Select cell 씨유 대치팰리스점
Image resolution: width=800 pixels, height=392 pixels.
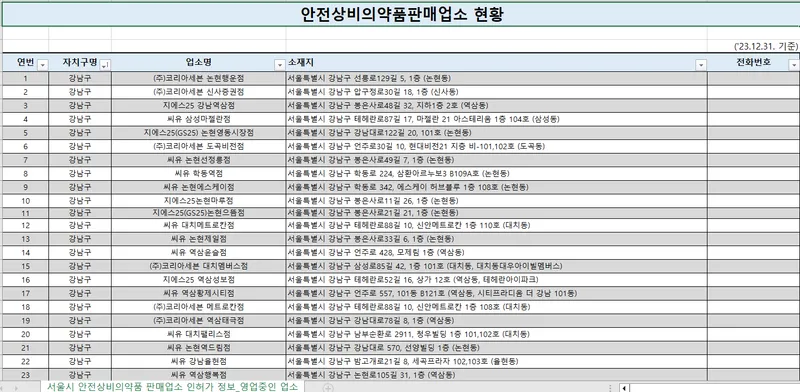(198, 334)
